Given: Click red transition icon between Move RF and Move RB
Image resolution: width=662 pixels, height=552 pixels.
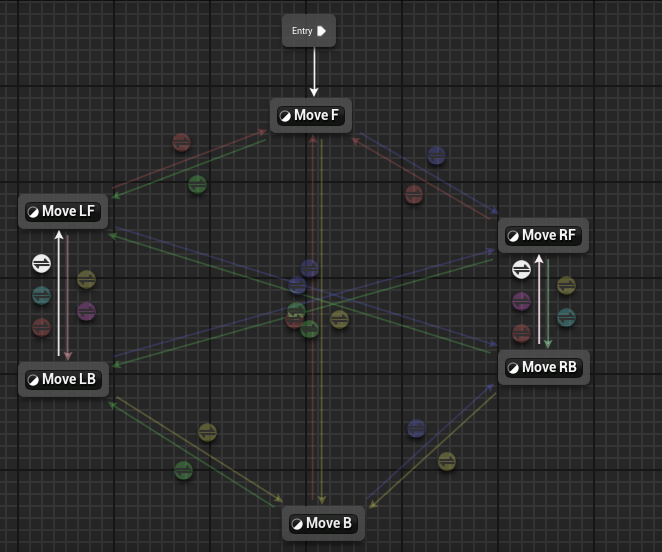Looking at the screenshot, I should click(x=521, y=333).
